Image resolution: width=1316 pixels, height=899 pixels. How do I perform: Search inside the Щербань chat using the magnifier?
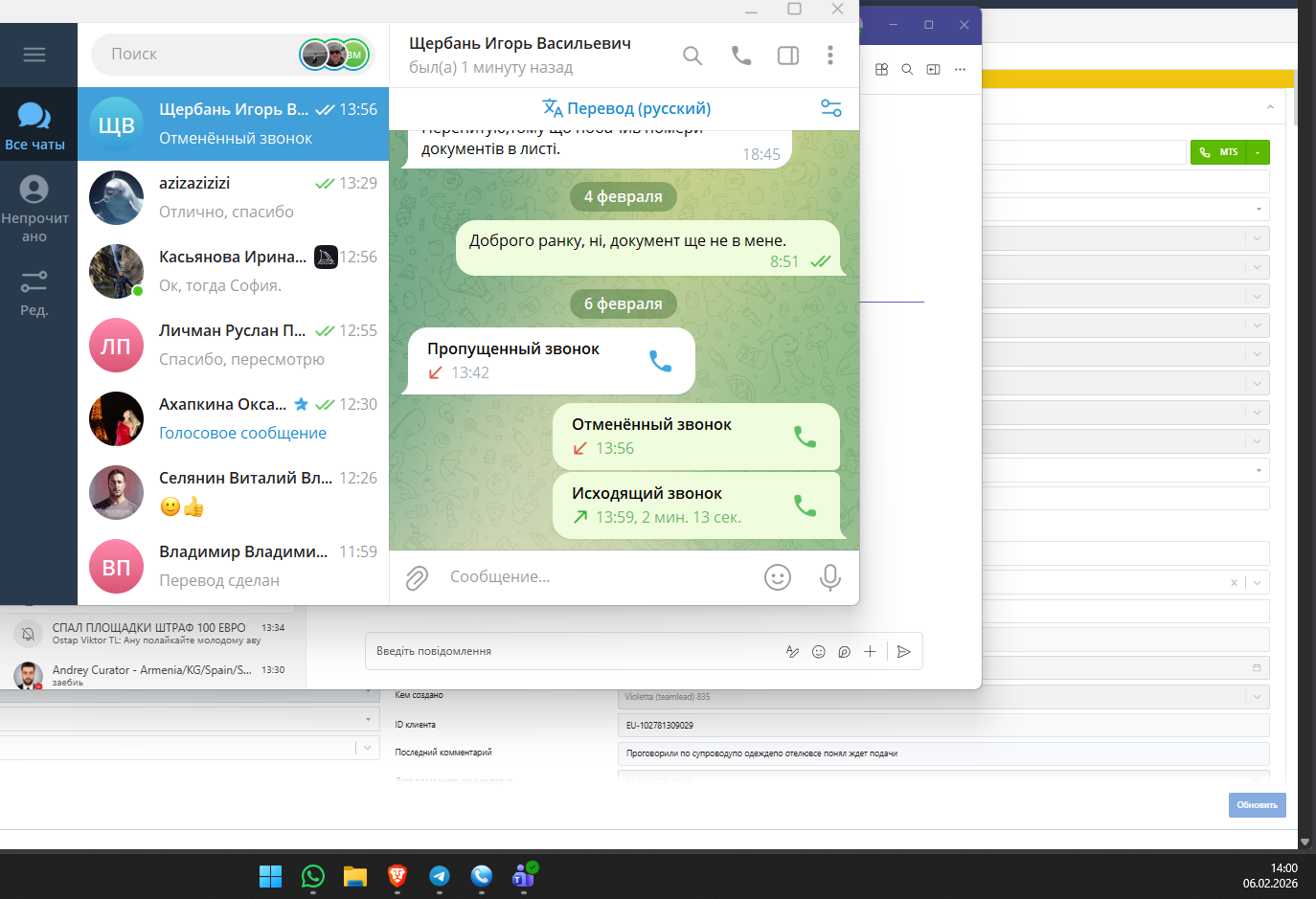[692, 56]
